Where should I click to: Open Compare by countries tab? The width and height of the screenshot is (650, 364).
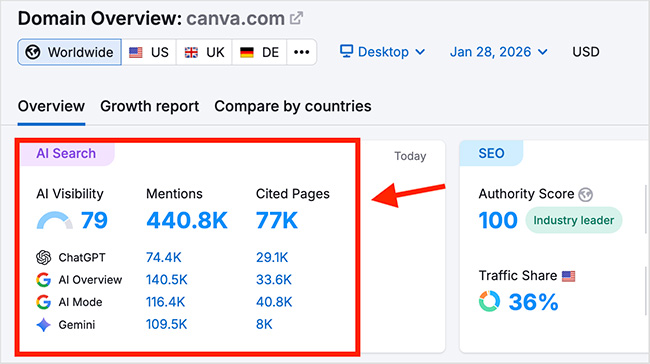[293, 107]
